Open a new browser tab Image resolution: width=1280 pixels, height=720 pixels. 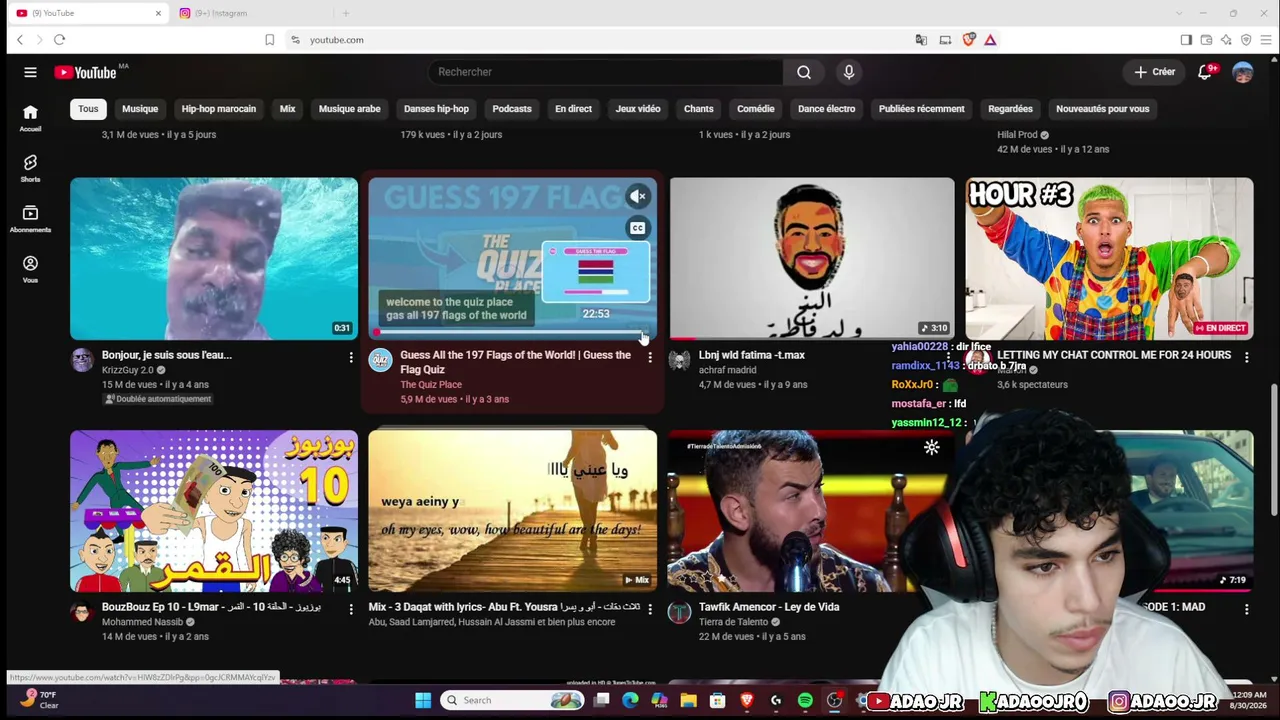pyautogui.click(x=346, y=13)
